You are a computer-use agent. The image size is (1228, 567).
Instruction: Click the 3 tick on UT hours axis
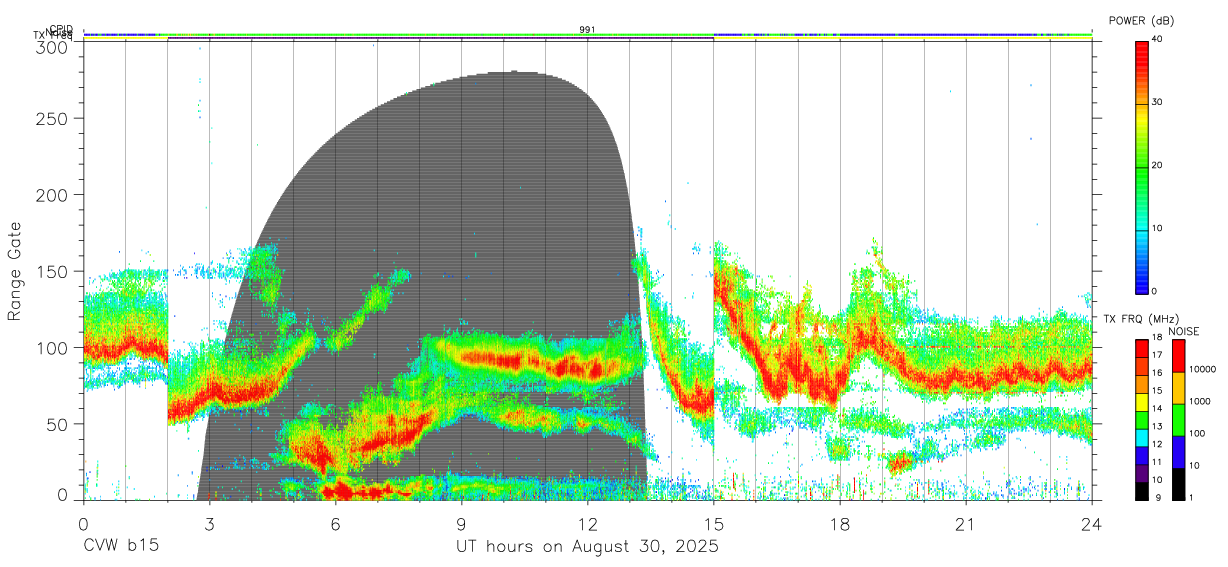[210, 524]
